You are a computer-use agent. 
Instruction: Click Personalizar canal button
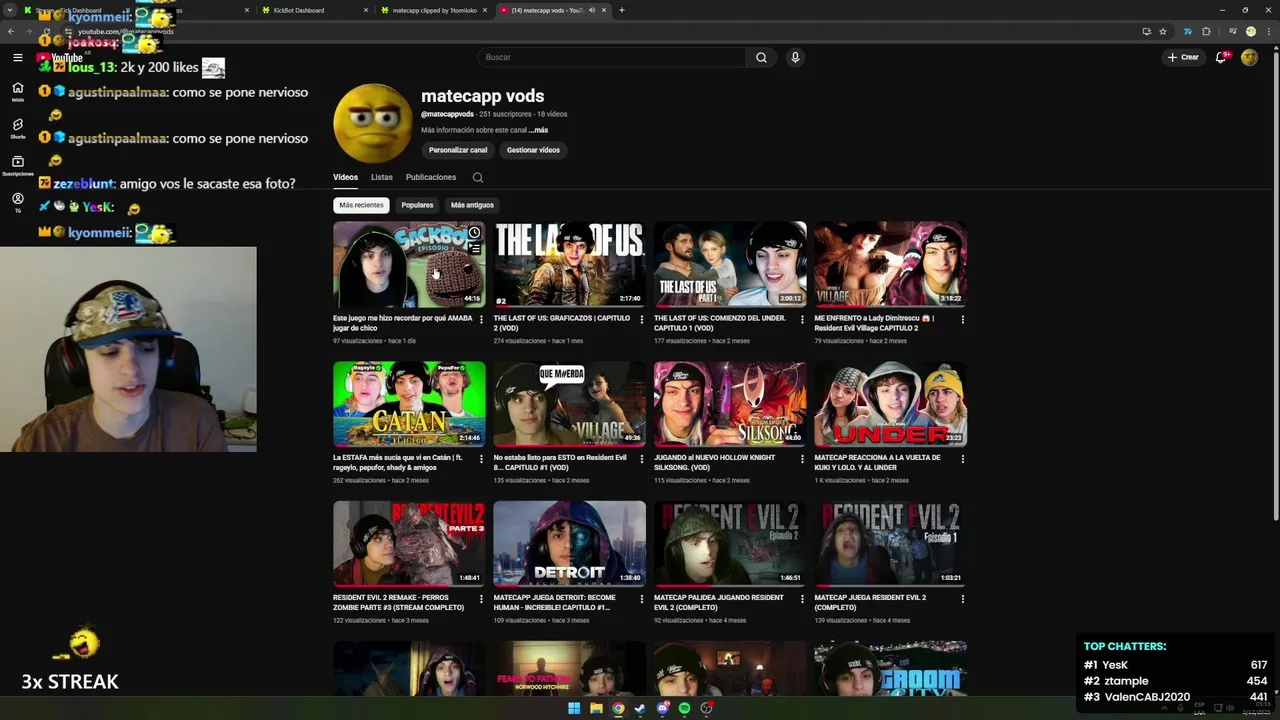tap(458, 150)
